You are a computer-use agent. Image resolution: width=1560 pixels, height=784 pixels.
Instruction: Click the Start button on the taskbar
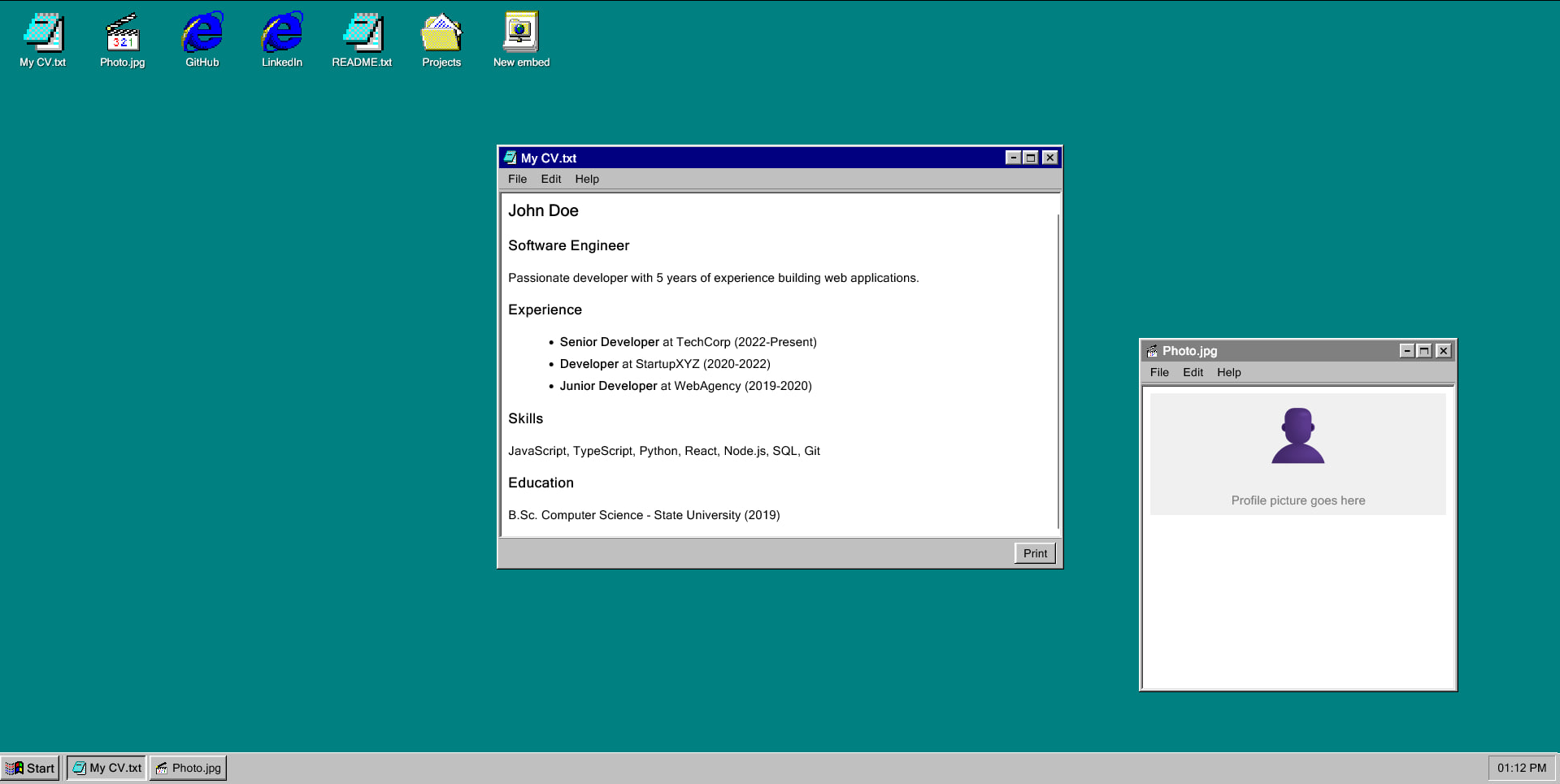click(31, 767)
